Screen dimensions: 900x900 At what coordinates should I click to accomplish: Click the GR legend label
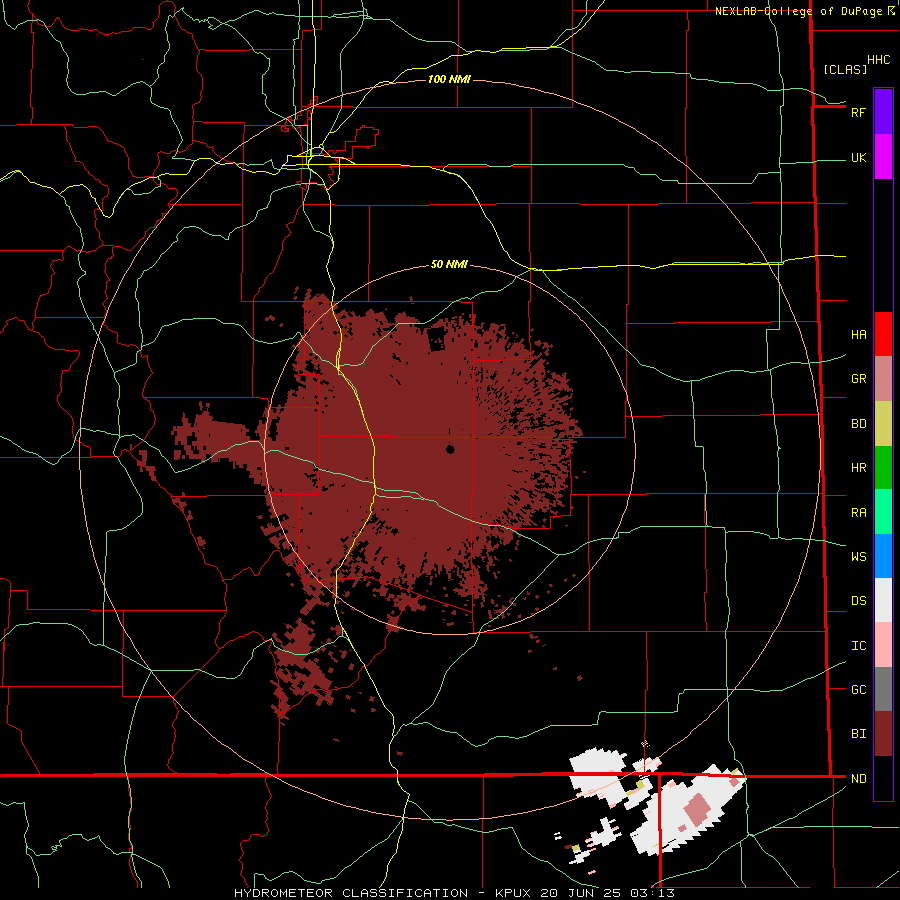click(859, 379)
